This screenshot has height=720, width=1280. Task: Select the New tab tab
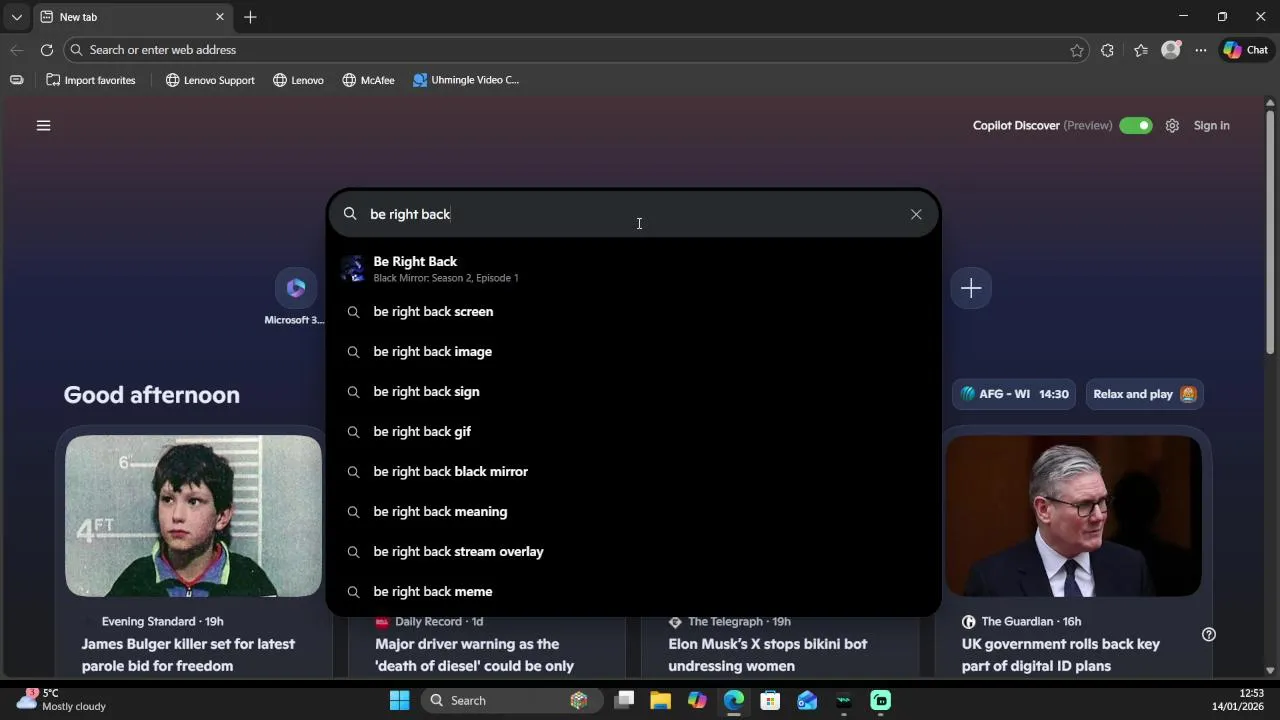click(x=132, y=17)
